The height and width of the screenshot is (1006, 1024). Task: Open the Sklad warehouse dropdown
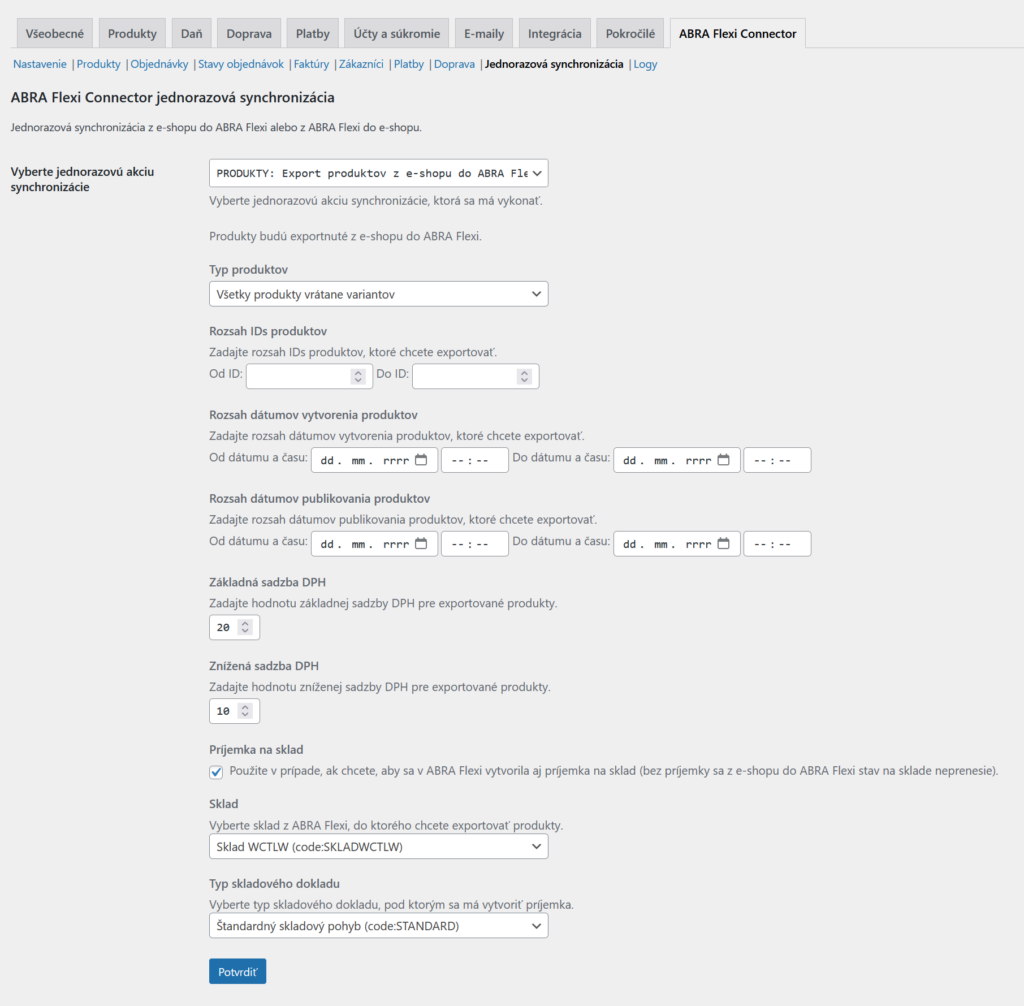tap(378, 847)
